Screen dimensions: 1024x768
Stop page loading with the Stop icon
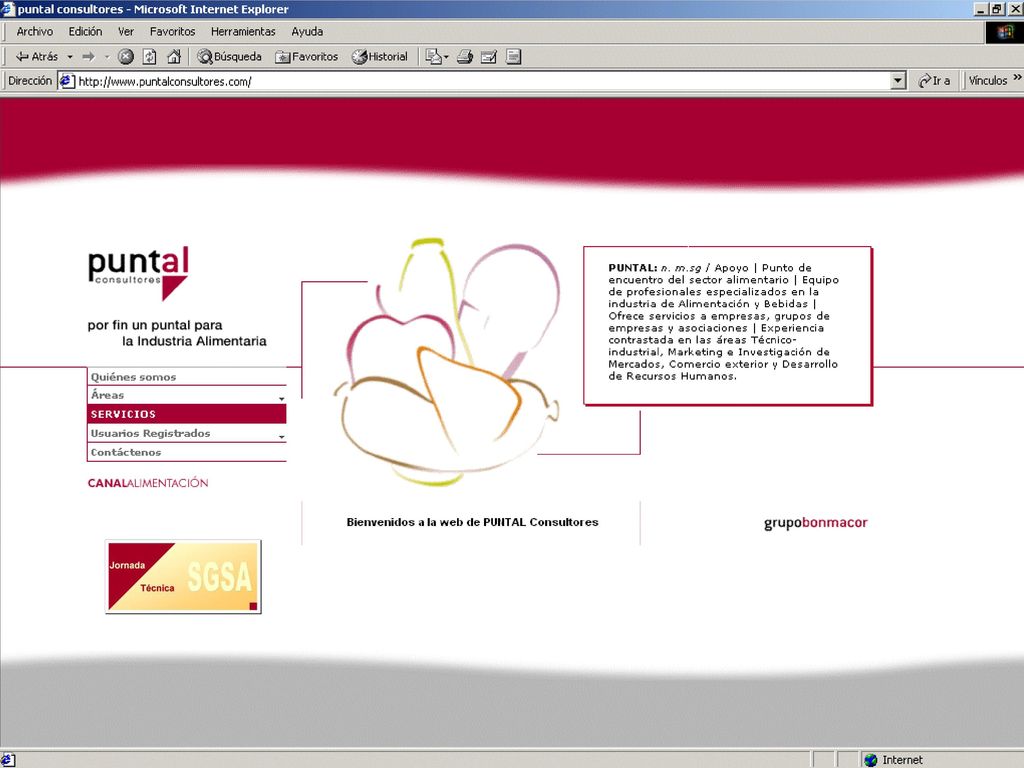tap(125, 57)
